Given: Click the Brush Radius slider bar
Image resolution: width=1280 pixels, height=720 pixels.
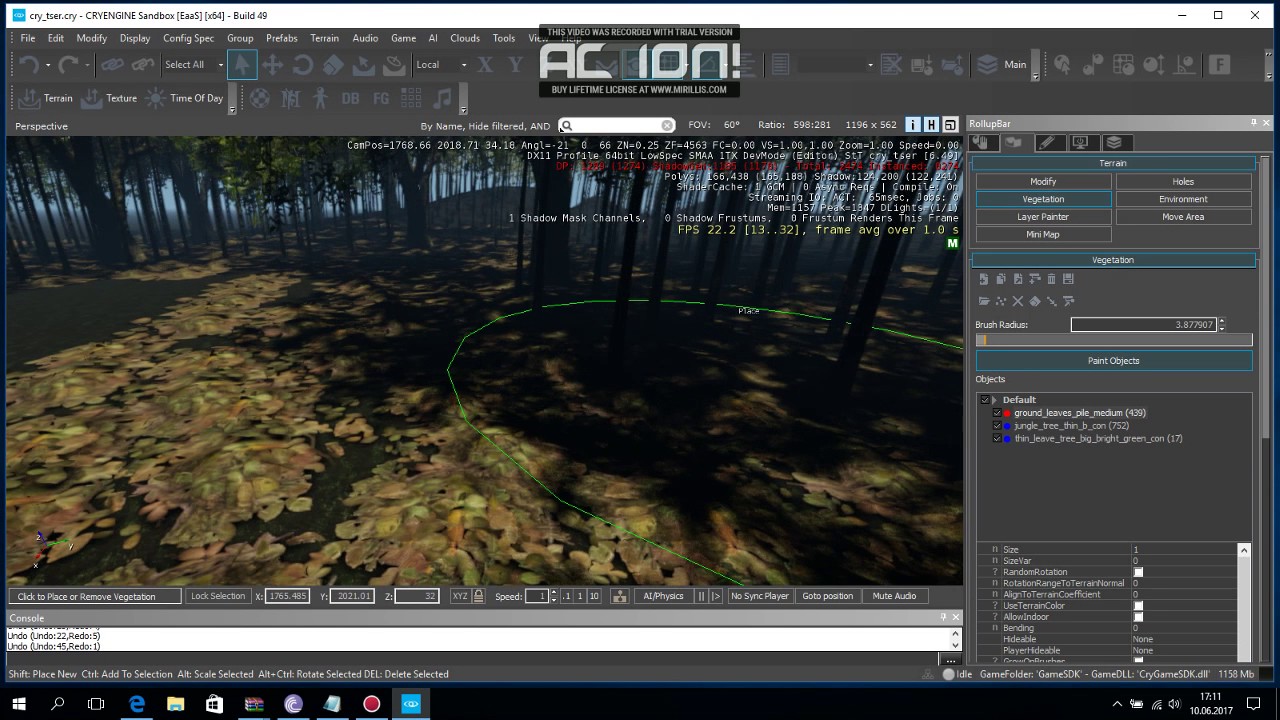Looking at the screenshot, I should coord(1113,341).
